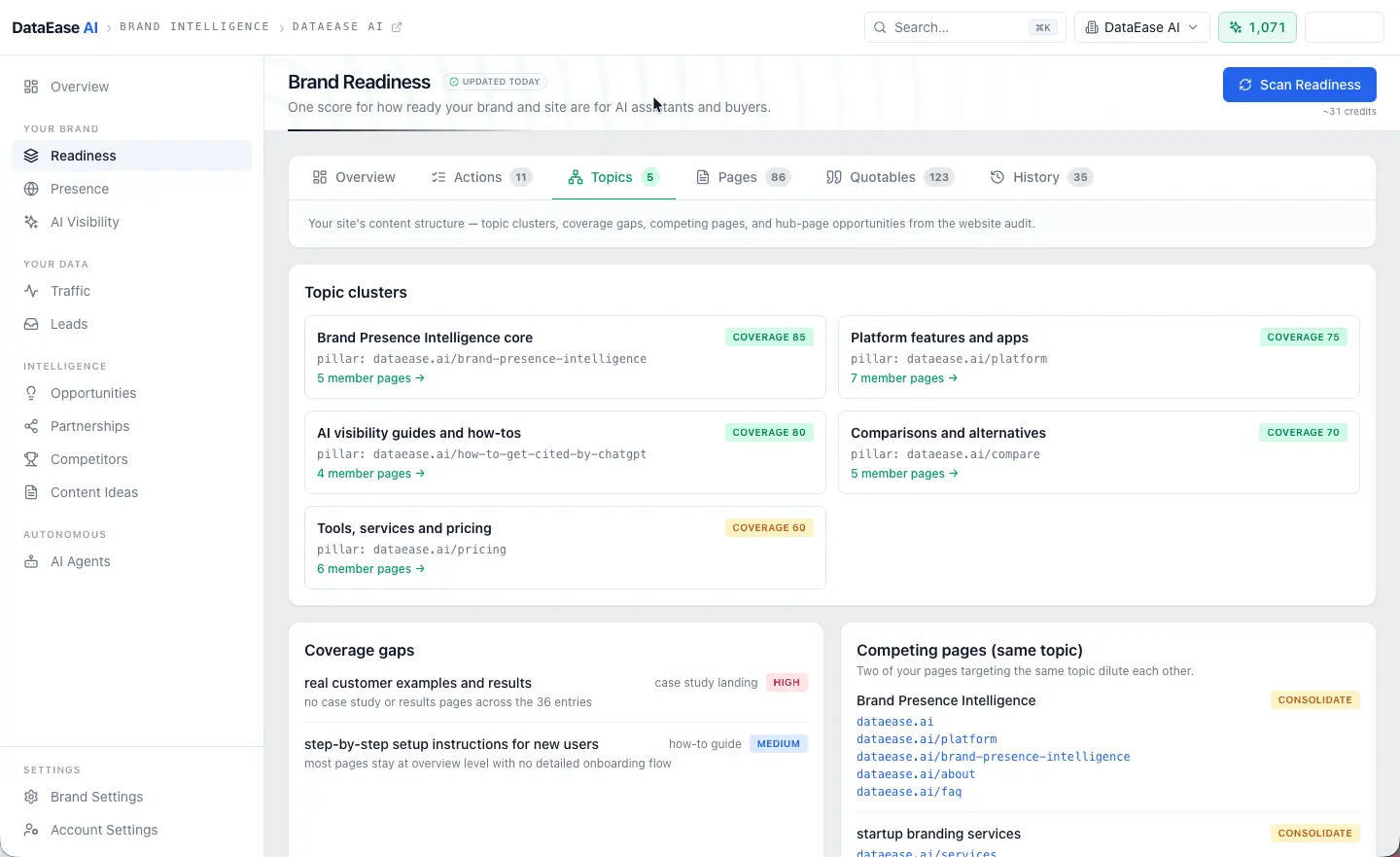Viewport: 1400px width, 857px height.
Task: Open 7 member pages for Platform features
Action: tap(904, 378)
